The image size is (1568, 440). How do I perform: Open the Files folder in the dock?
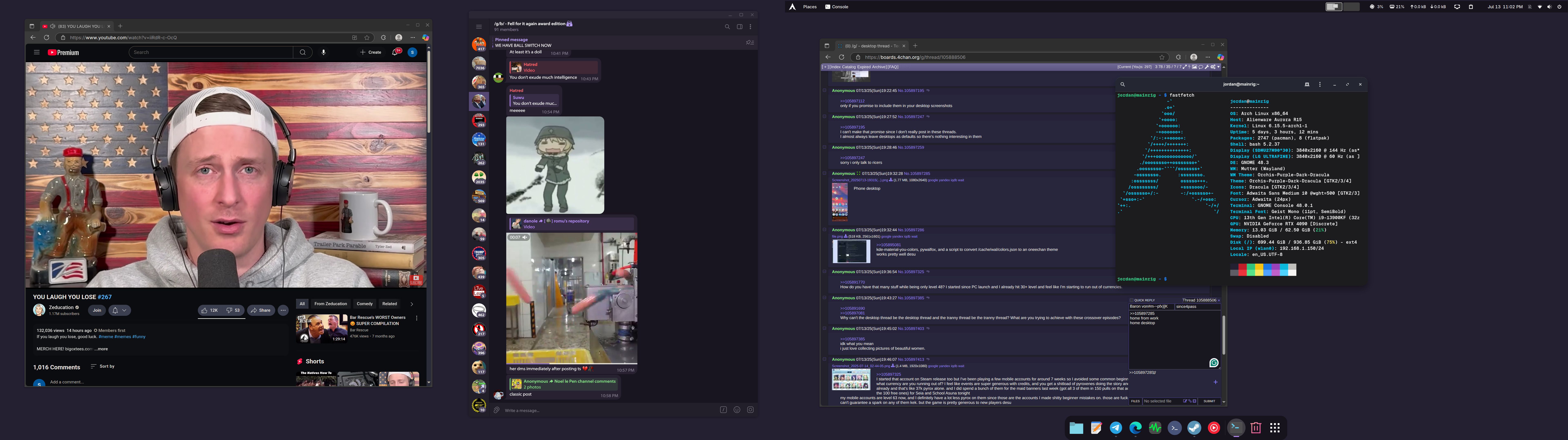[x=1076, y=428]
